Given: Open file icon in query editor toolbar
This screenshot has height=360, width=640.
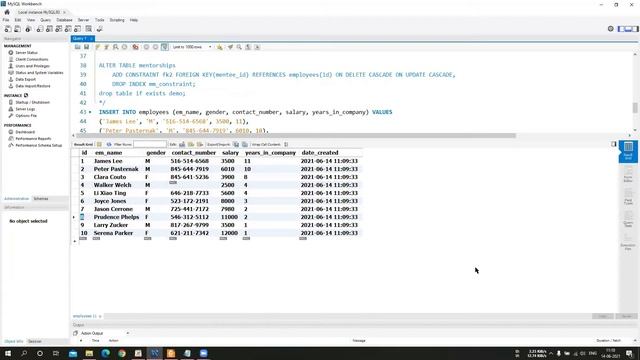Looking at the screenshot, I should pyautogui.click(x=78, y=47).
